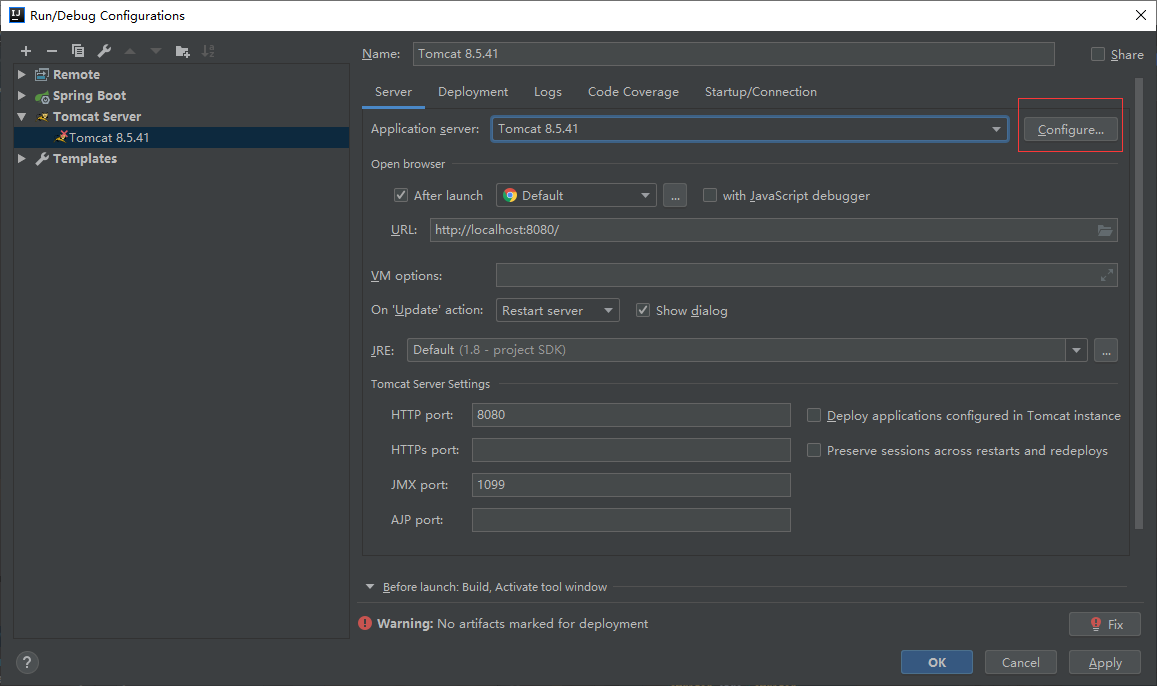Image resolution: width=1157 pixels, height=686 pixels.
Task: Open JRE browse ellipsis button
Action: (x=1105, y=350)
